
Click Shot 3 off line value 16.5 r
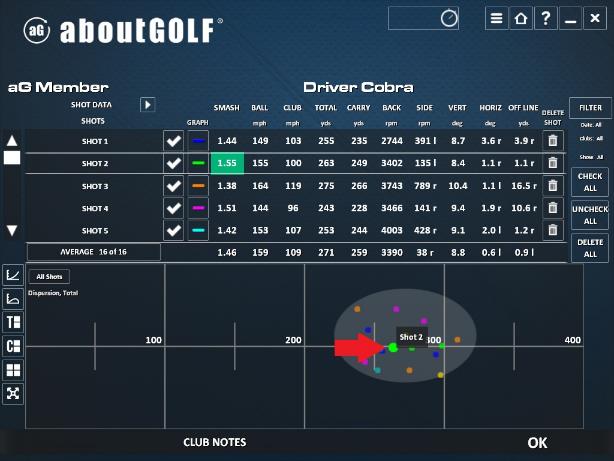(x=524, y=186)
